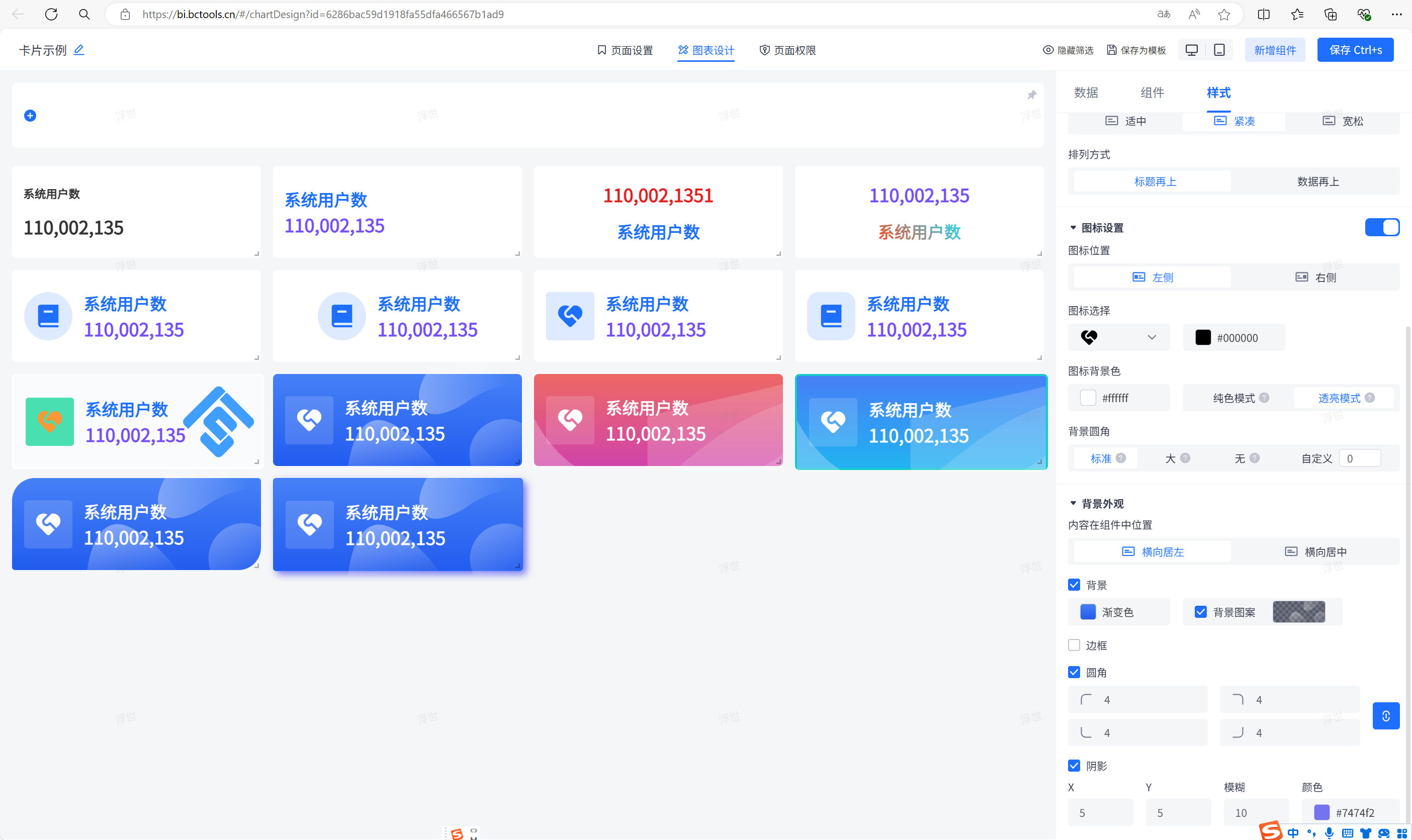Click the favorite star icon in address bar

tap(1223, 14)
